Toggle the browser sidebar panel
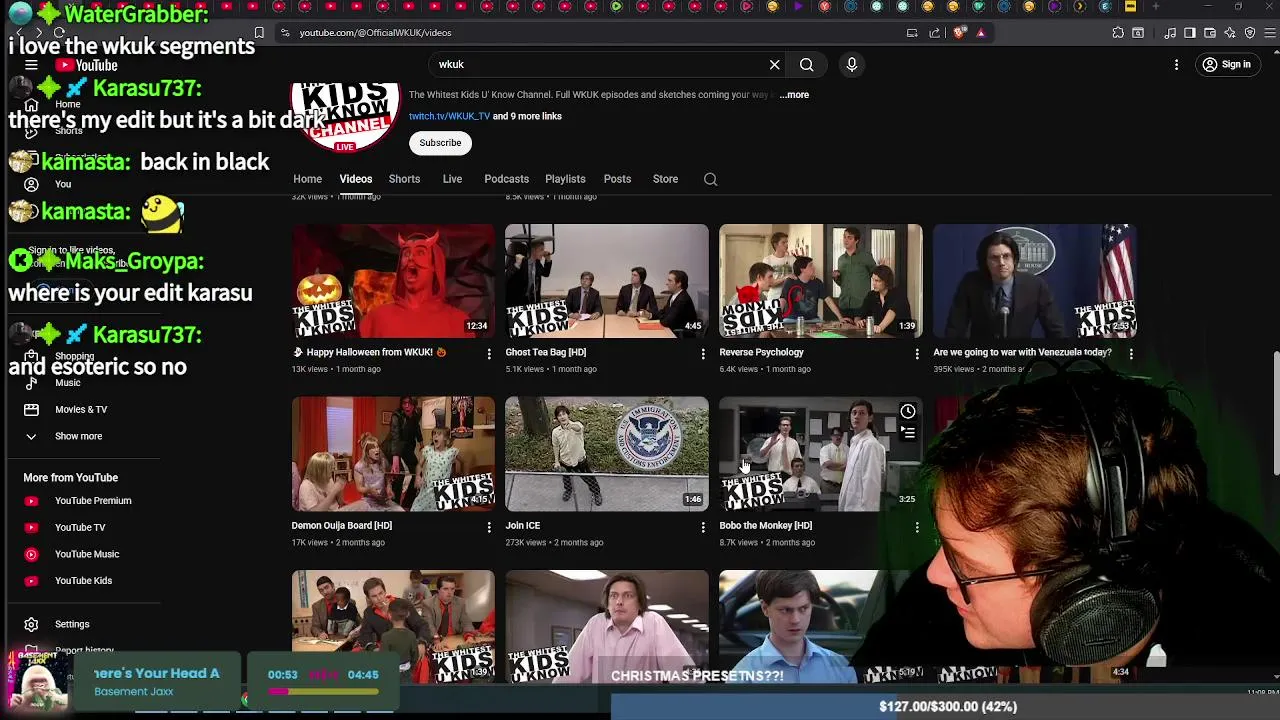The width and height of the screenshot is (1280, 720). click(1190, 33)
